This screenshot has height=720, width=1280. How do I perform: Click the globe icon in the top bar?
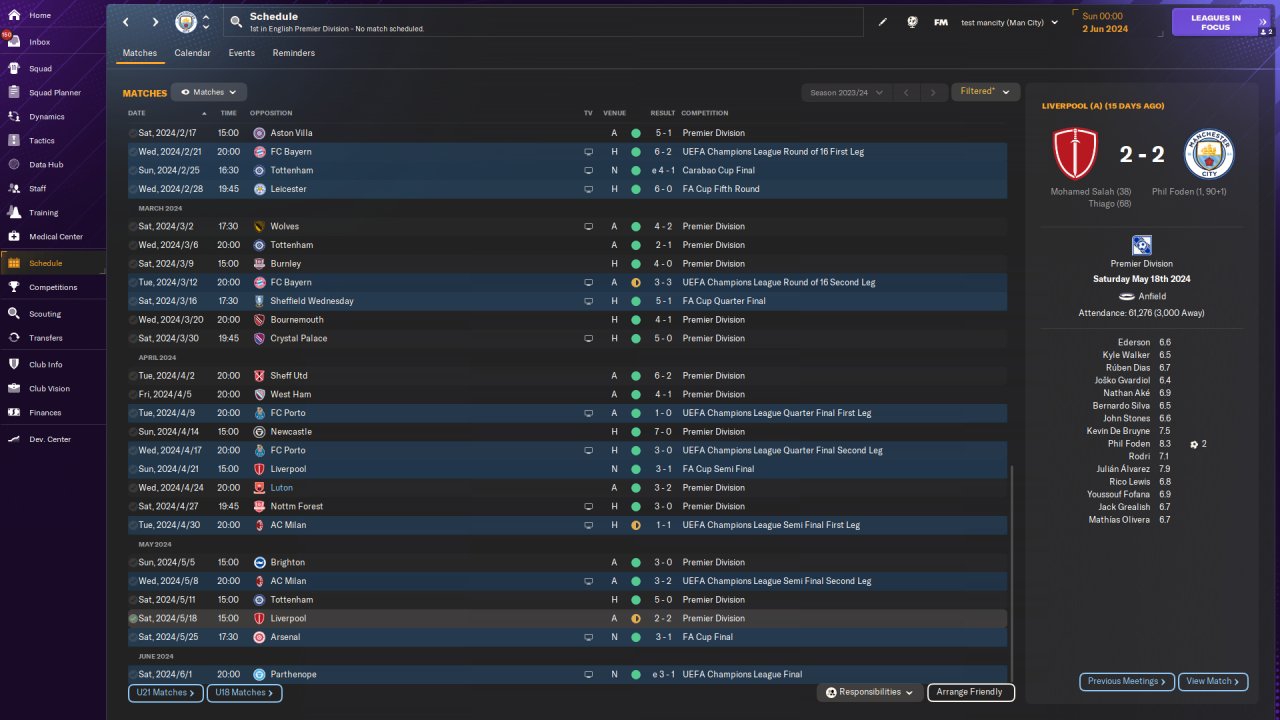tap(912, 22)
